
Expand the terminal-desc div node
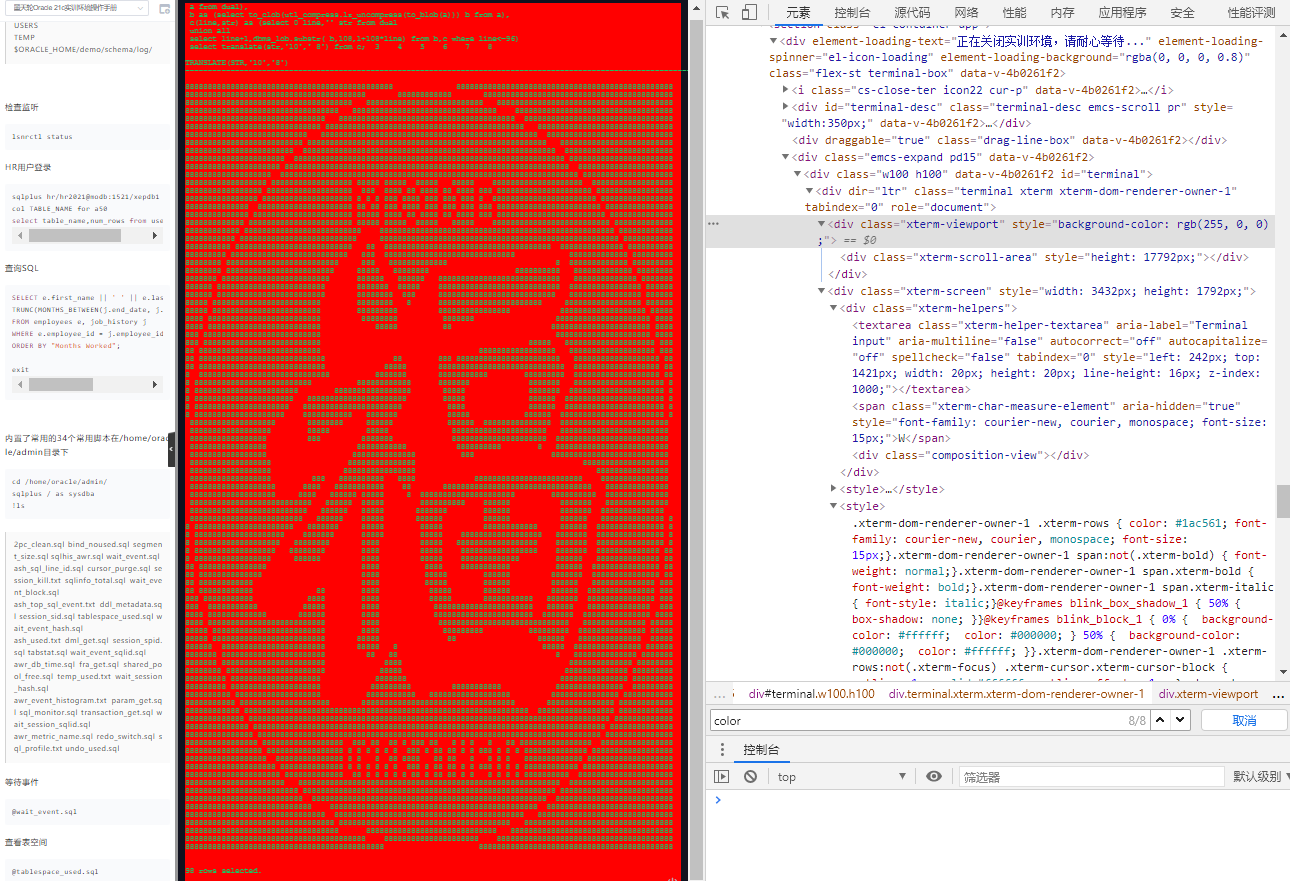click(x=785, y=107)
